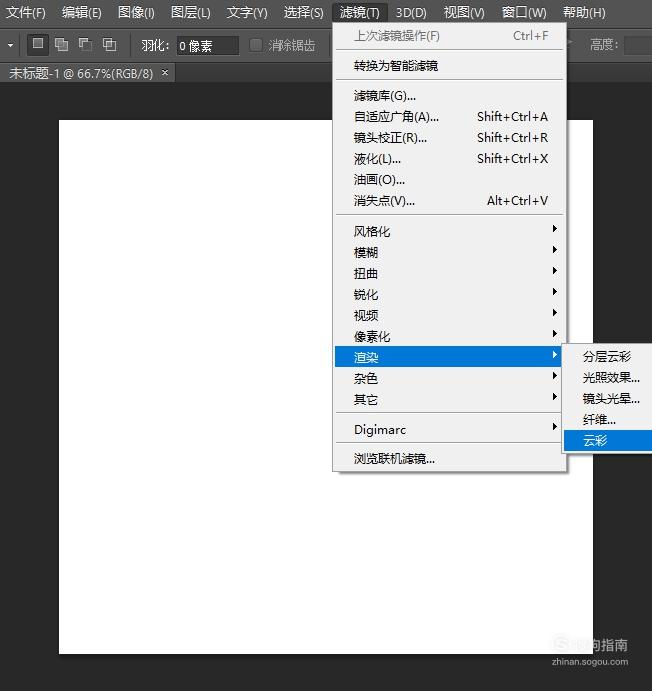Screen dimensions: 652x691
Task: Open 光照效果... lighting effects
Action: (x=608, y=377)
